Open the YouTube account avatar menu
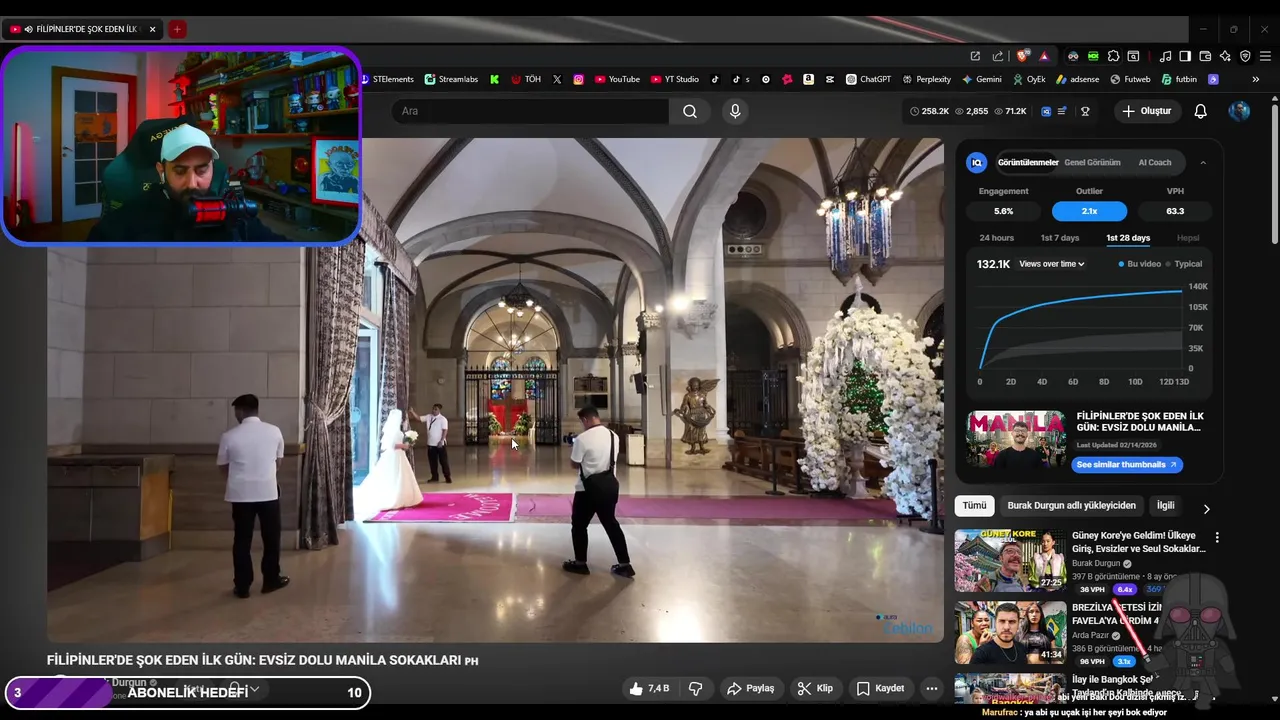1280x720 pixels. coord(1239,111)
